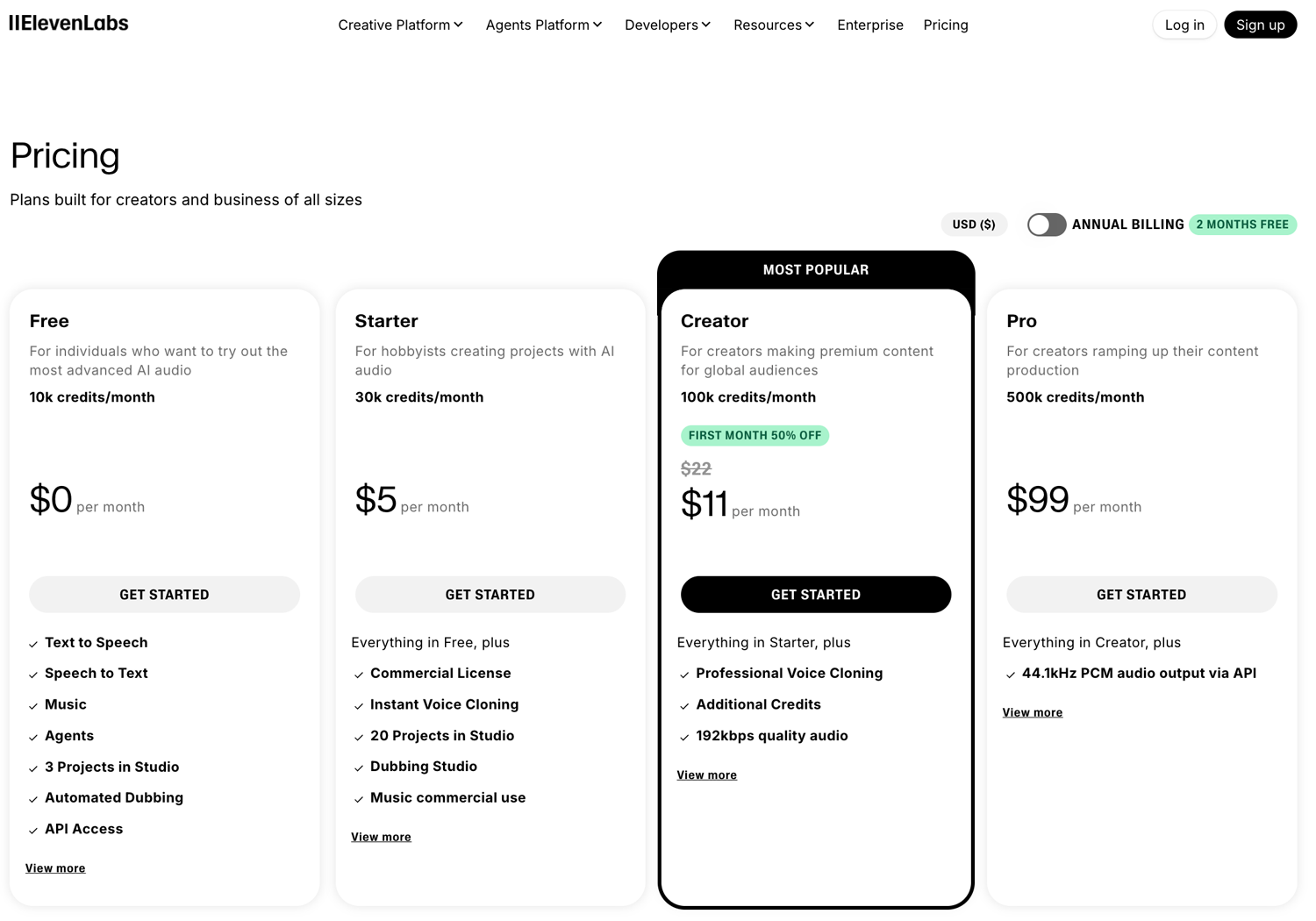Click the 2 MONTHS FREE badge

click(x=1242, y=225)
